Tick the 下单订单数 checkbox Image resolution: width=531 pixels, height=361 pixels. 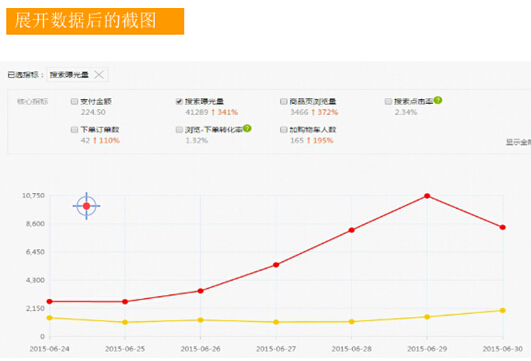75,130
